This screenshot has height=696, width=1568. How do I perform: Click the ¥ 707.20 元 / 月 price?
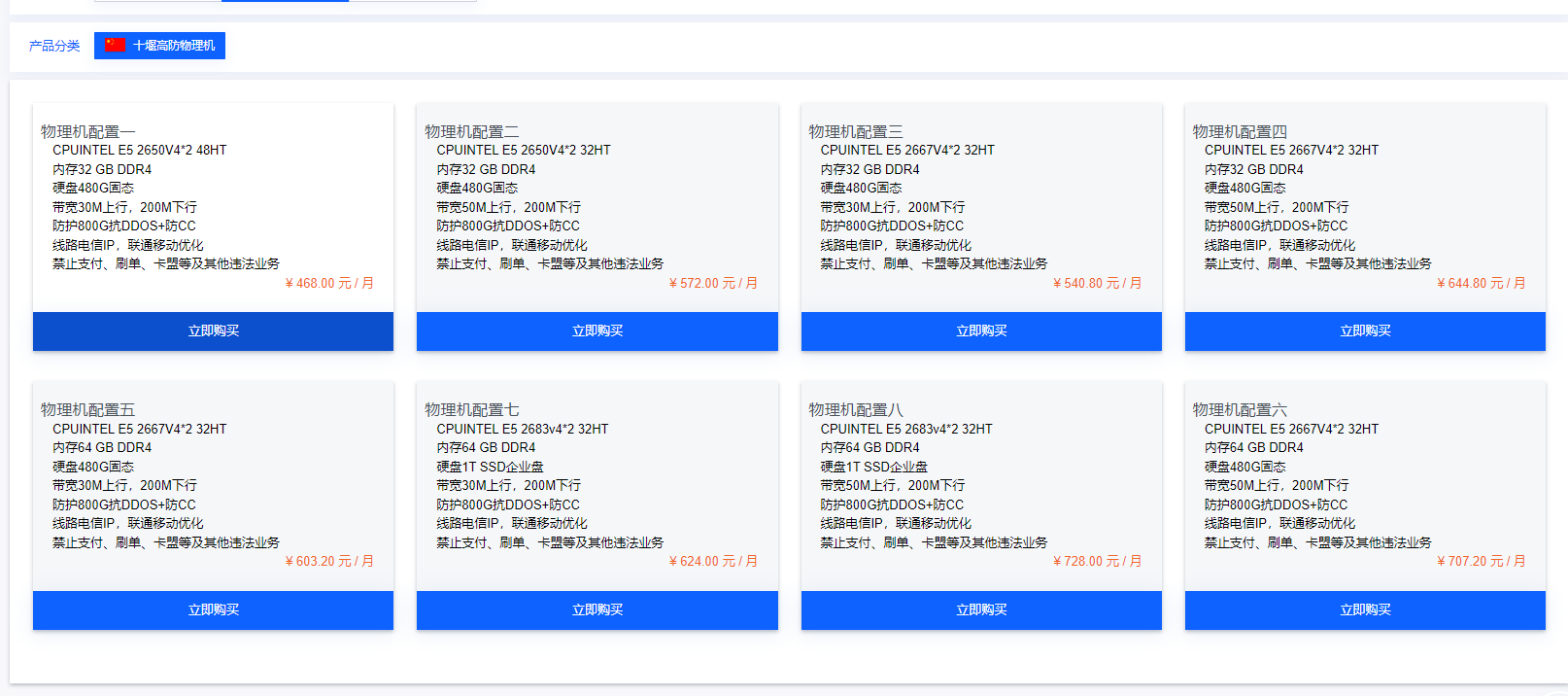(1481, 561)
